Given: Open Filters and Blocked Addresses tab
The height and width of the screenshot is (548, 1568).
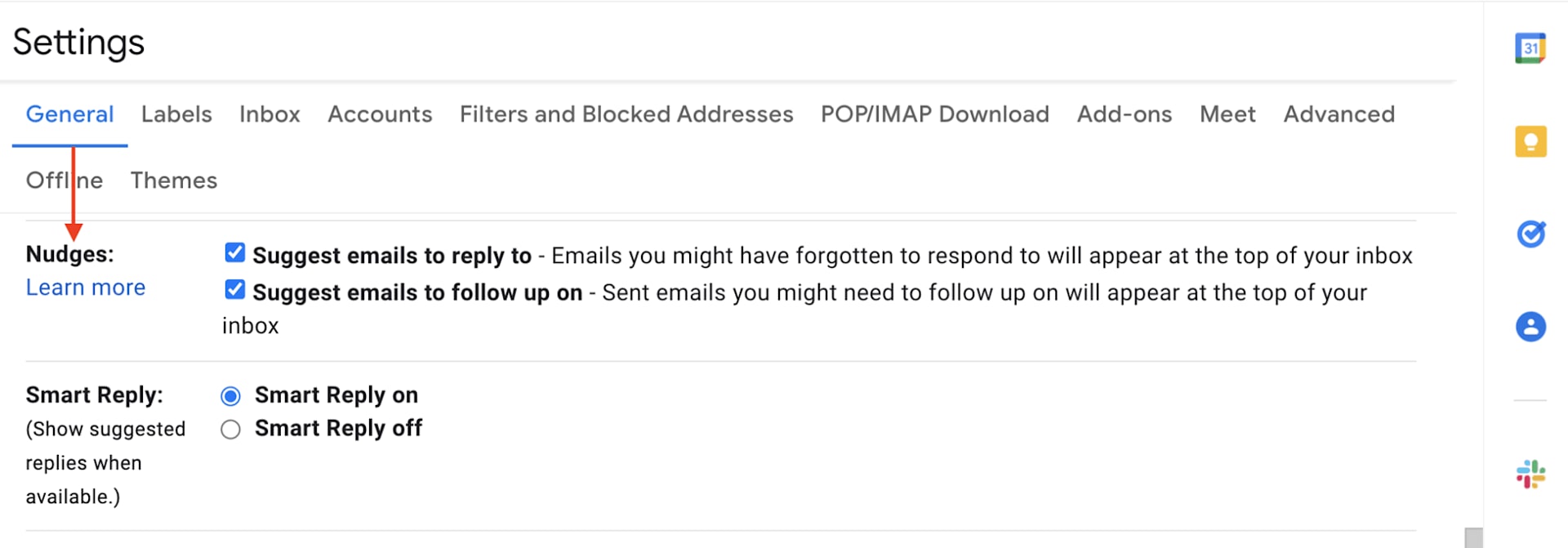Looking at the screenshot, I should [x=626, y=114].
